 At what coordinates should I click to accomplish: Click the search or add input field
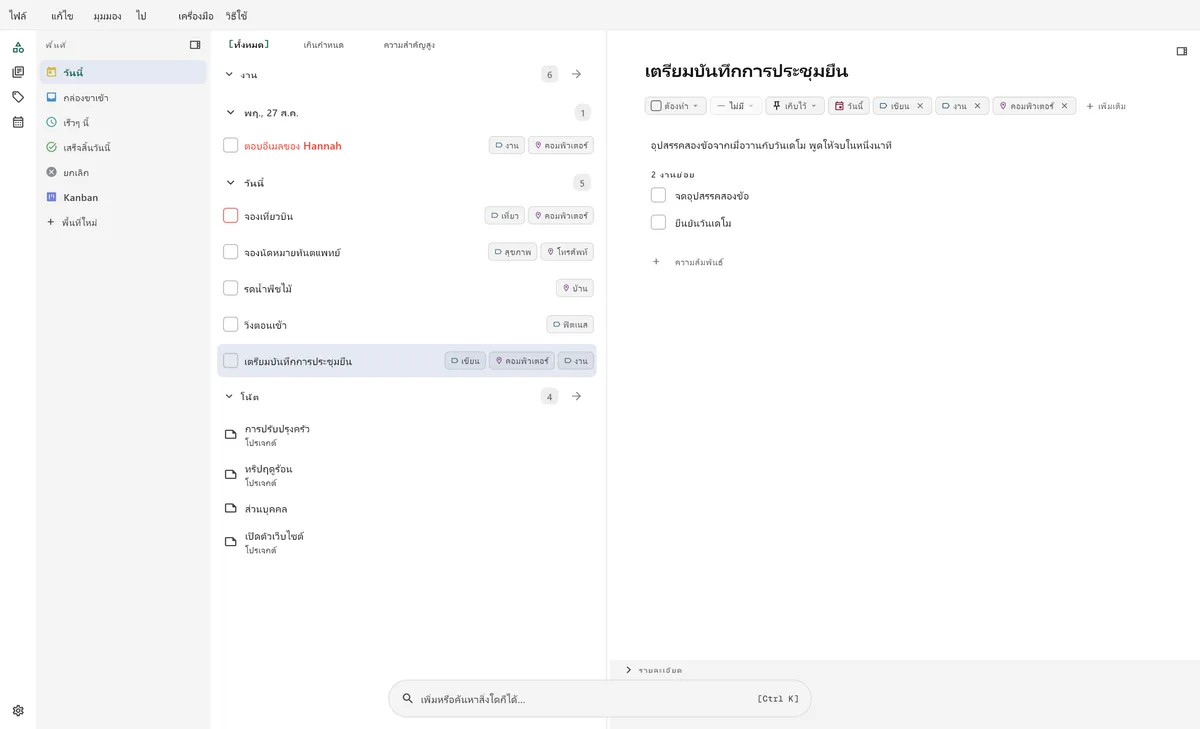[600, 699]
